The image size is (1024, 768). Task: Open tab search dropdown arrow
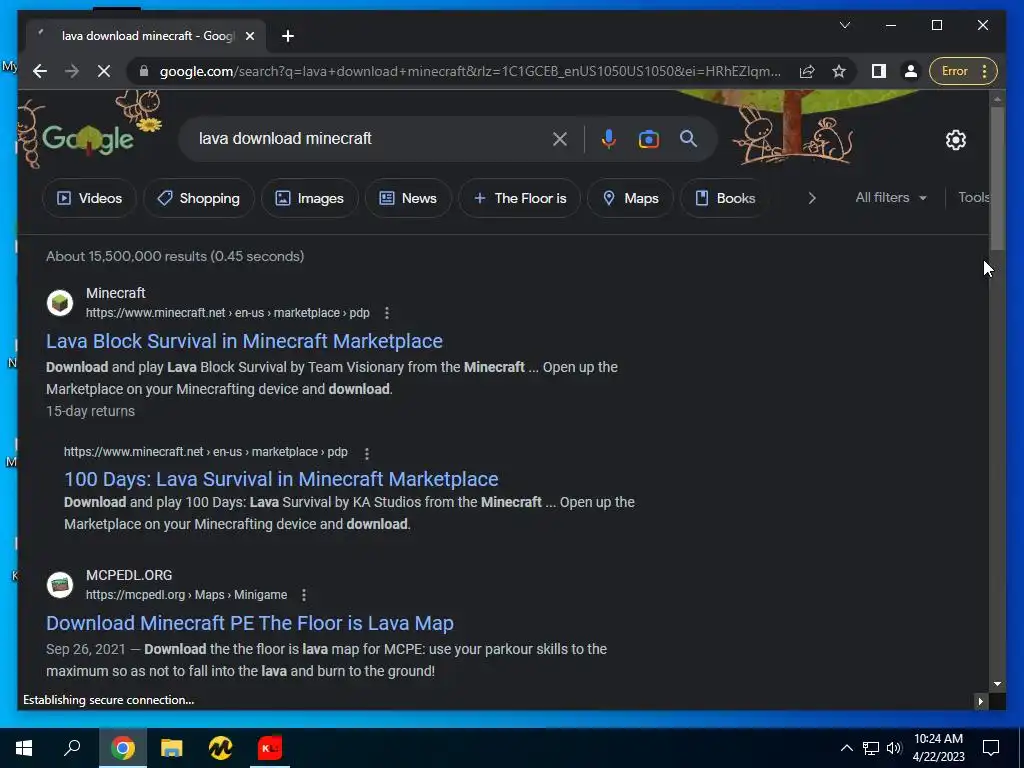[x=845, y=25]
